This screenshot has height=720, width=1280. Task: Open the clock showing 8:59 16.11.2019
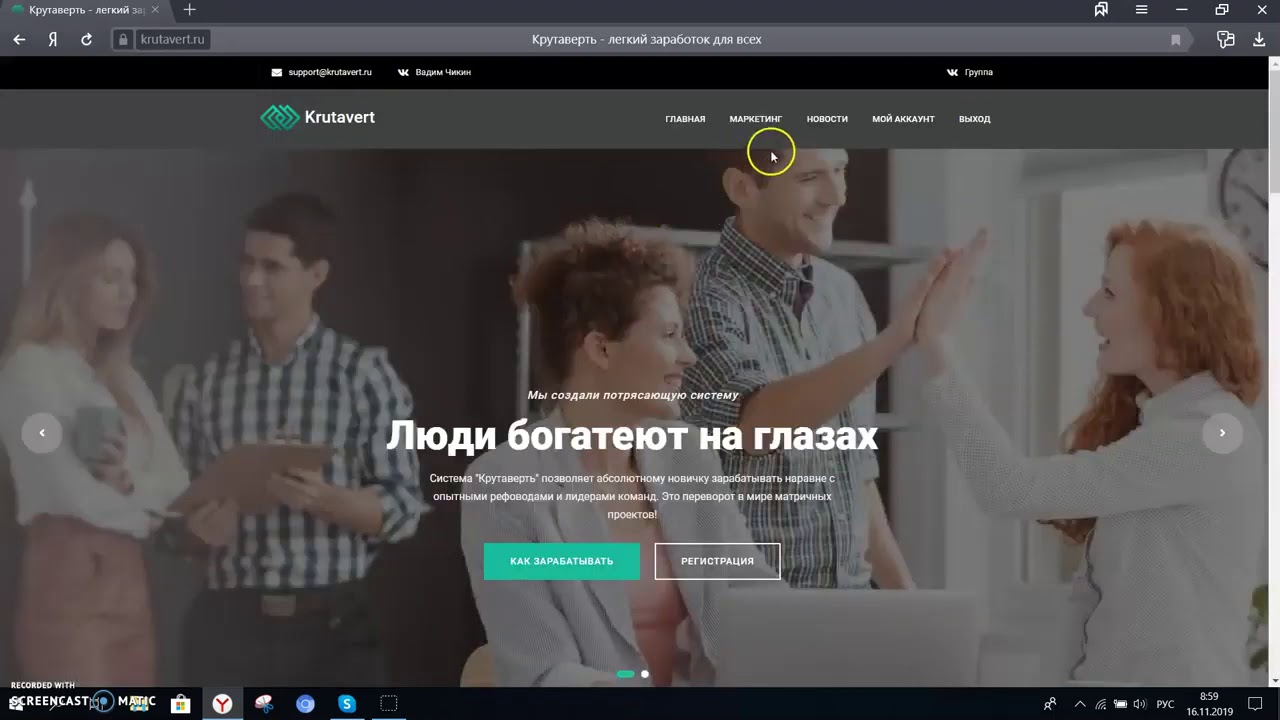[x=1209, y=704]
